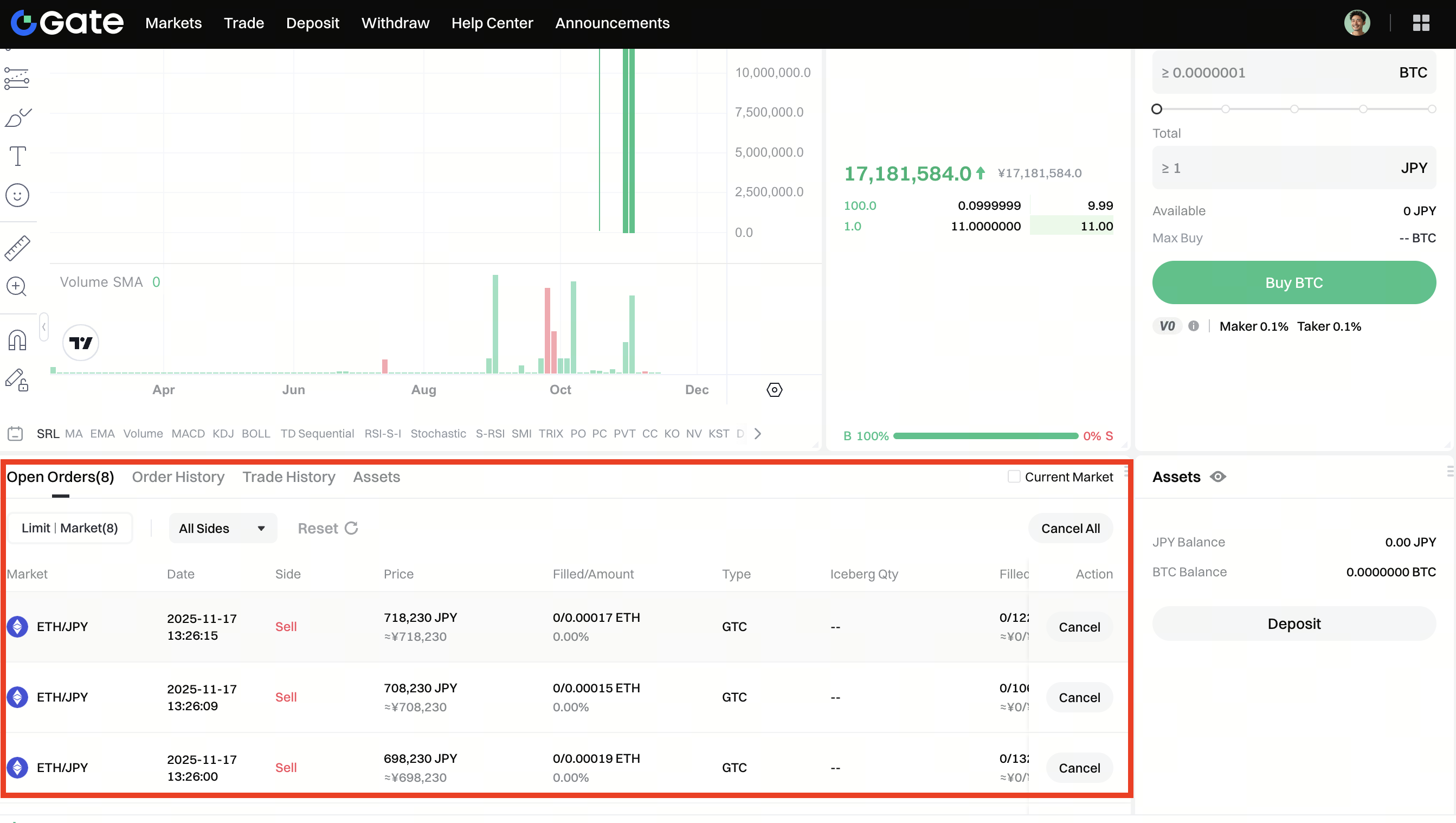1456x823 pixels.
Task: Enable the Current Market checkbox
Action: click(1014, 477)
